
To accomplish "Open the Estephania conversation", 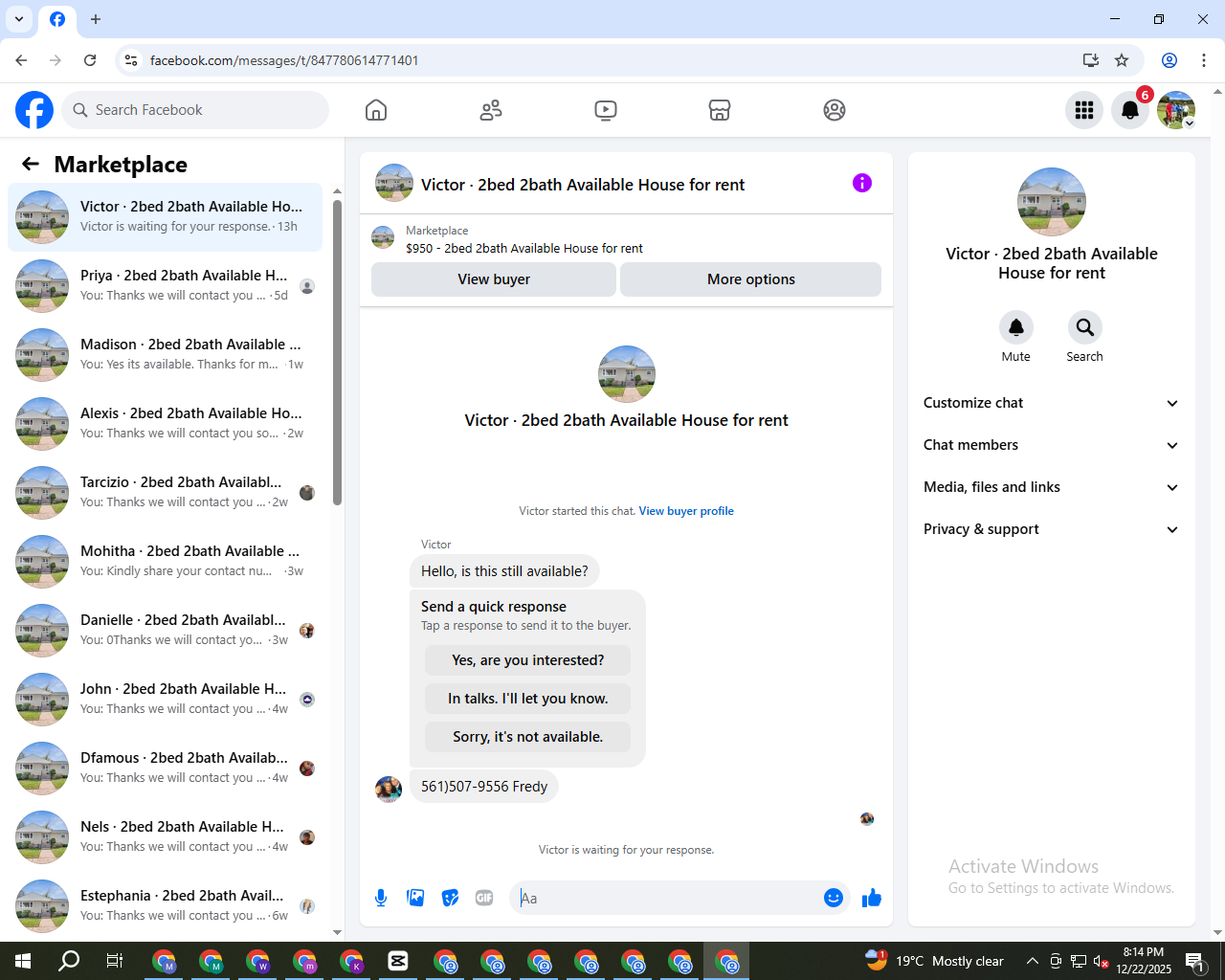I will (x=165, y=906).
